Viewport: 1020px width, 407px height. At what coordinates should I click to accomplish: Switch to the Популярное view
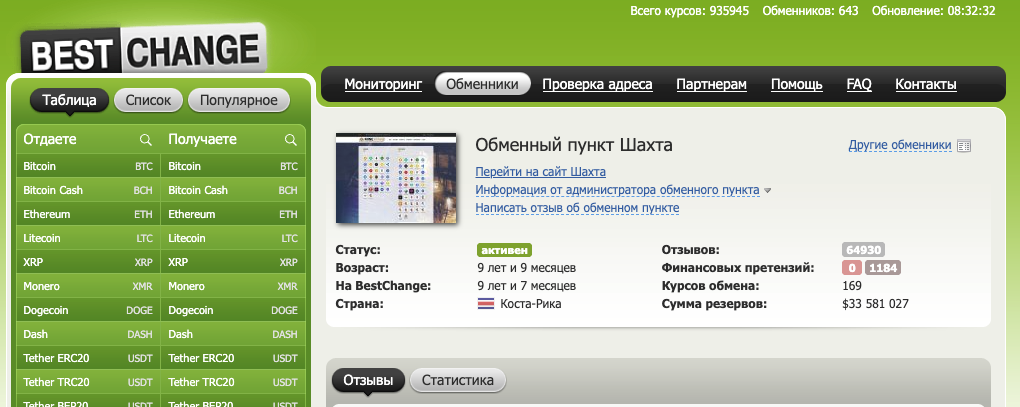pos(238,100)
